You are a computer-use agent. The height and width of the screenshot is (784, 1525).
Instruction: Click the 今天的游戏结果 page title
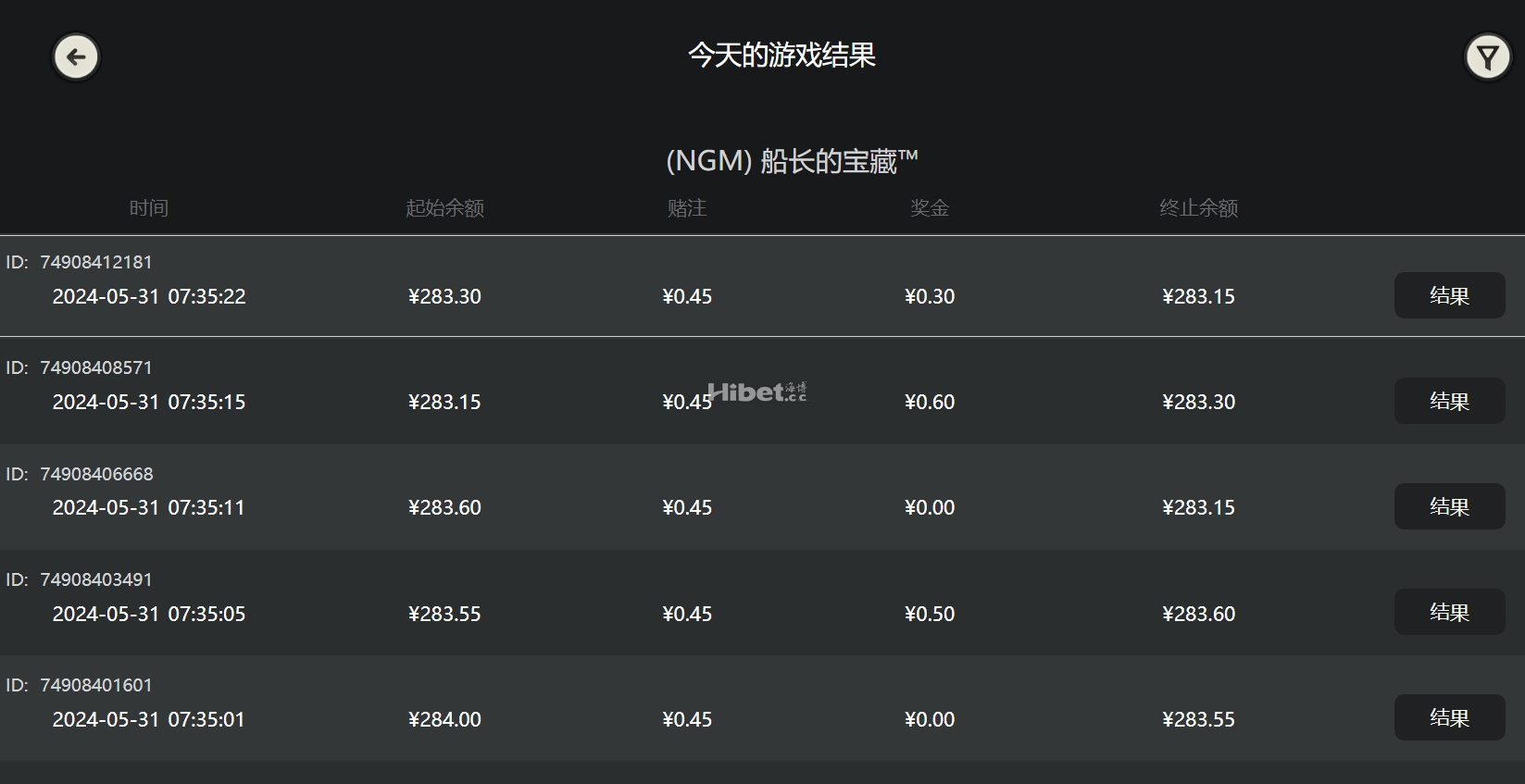781,56
